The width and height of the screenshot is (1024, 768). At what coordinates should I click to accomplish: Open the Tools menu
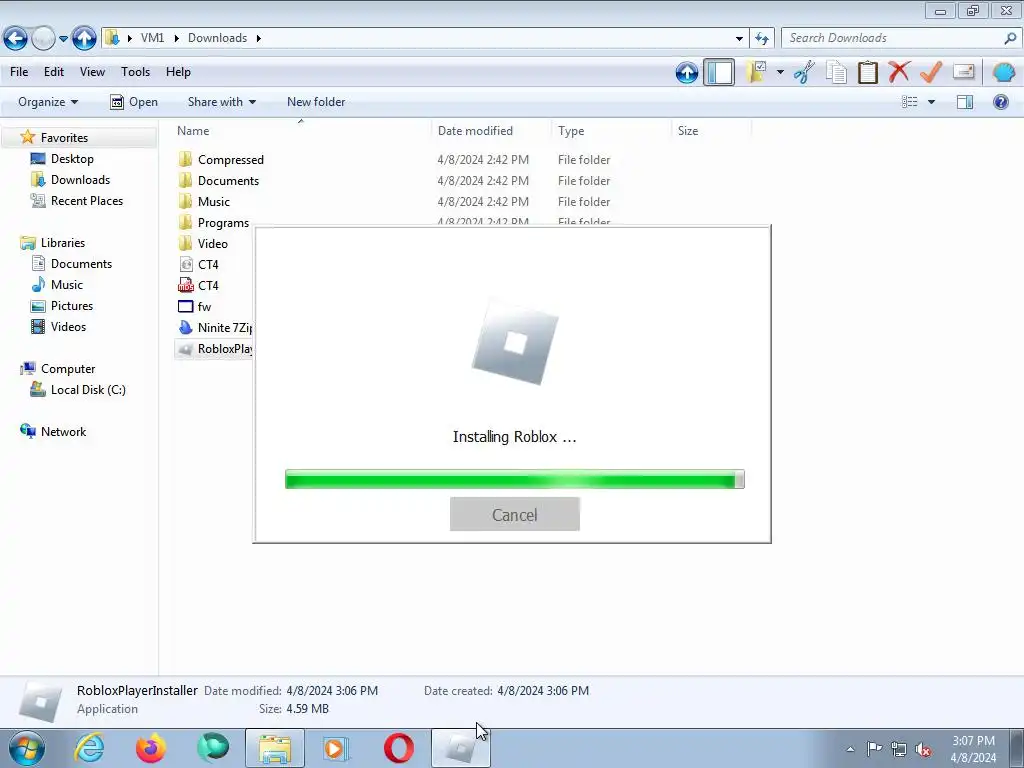[135, 72]
